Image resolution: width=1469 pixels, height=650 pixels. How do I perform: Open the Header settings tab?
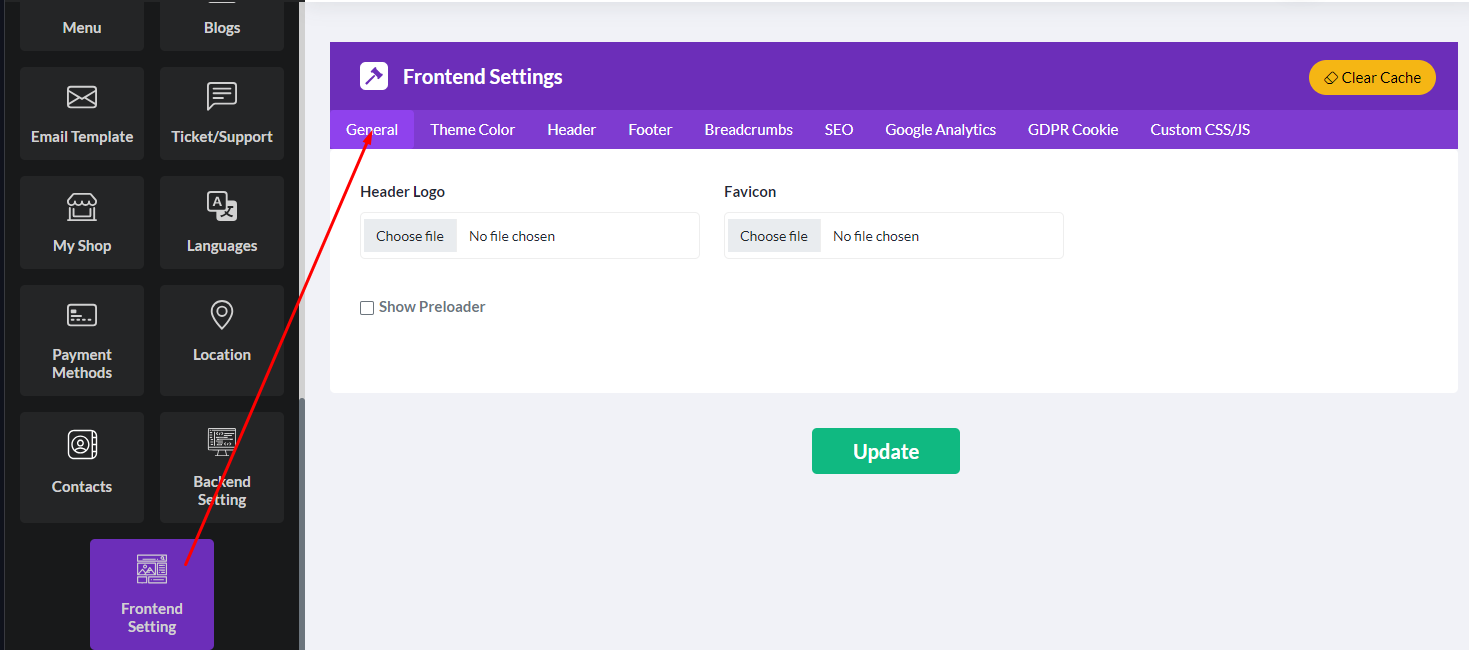572,130
